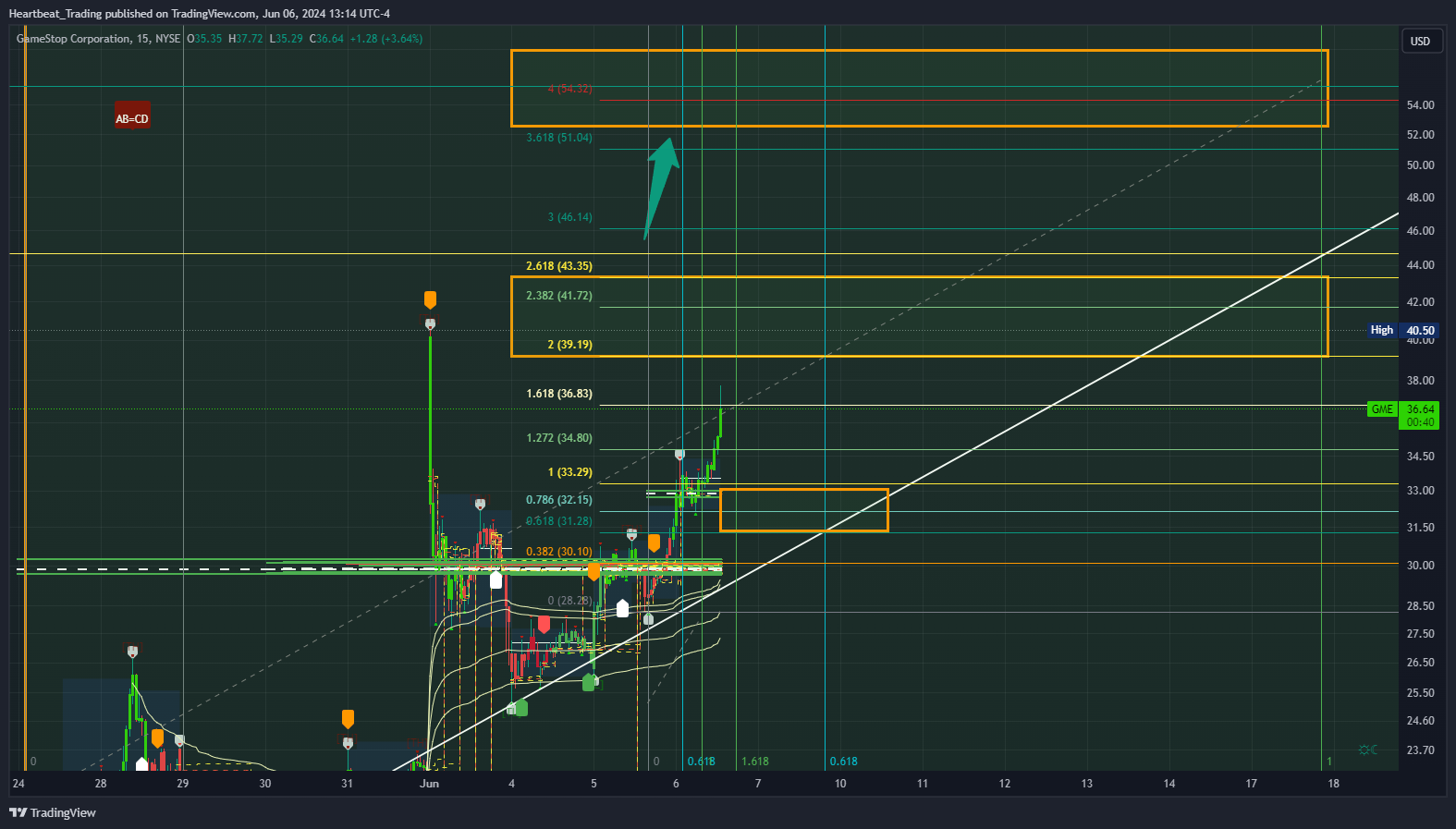Click the change value +1.28 (+3.64%)
This screenshot has width=1456, height=829.
[386, 39]
